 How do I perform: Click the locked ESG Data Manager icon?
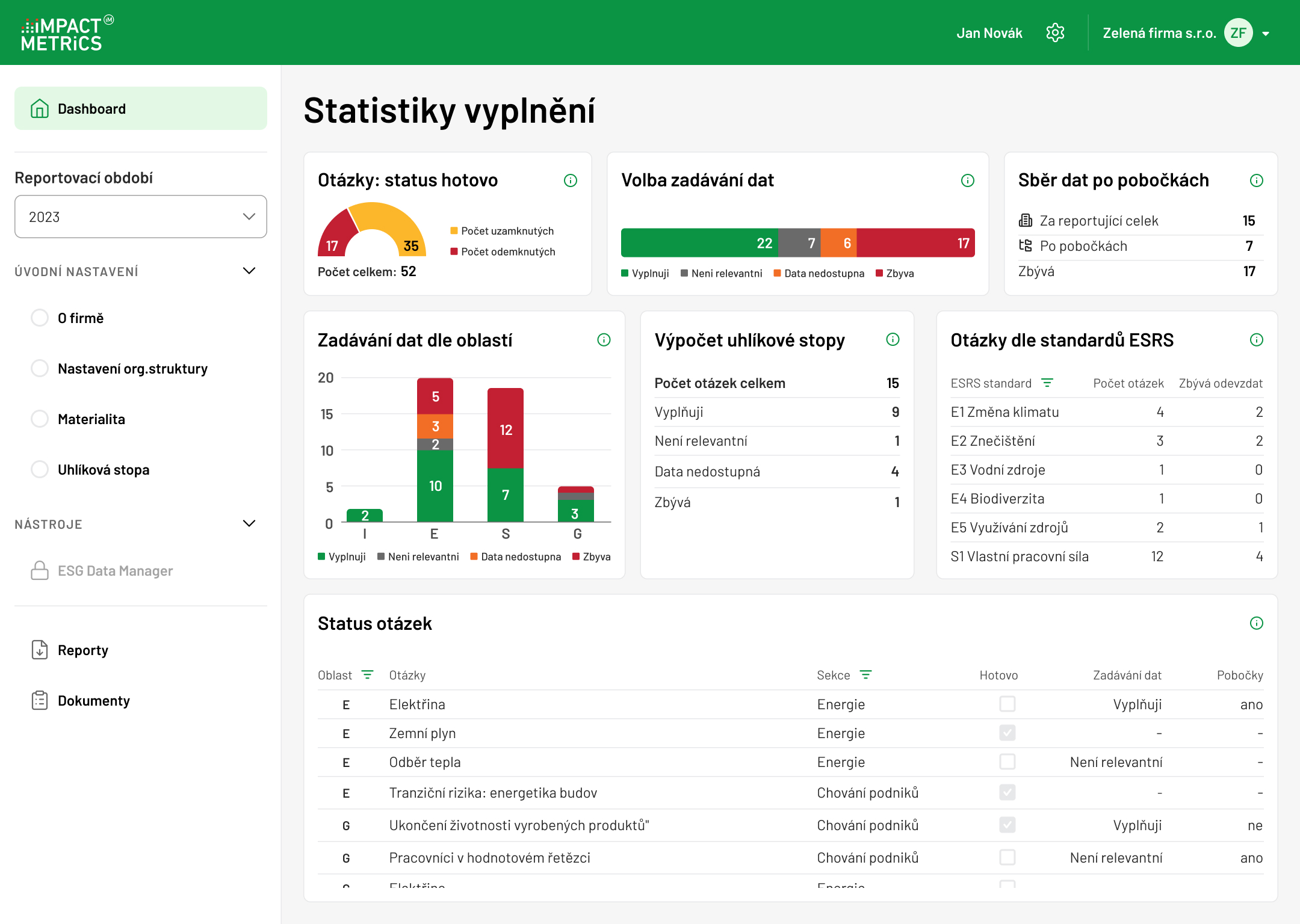coord(39,570)
